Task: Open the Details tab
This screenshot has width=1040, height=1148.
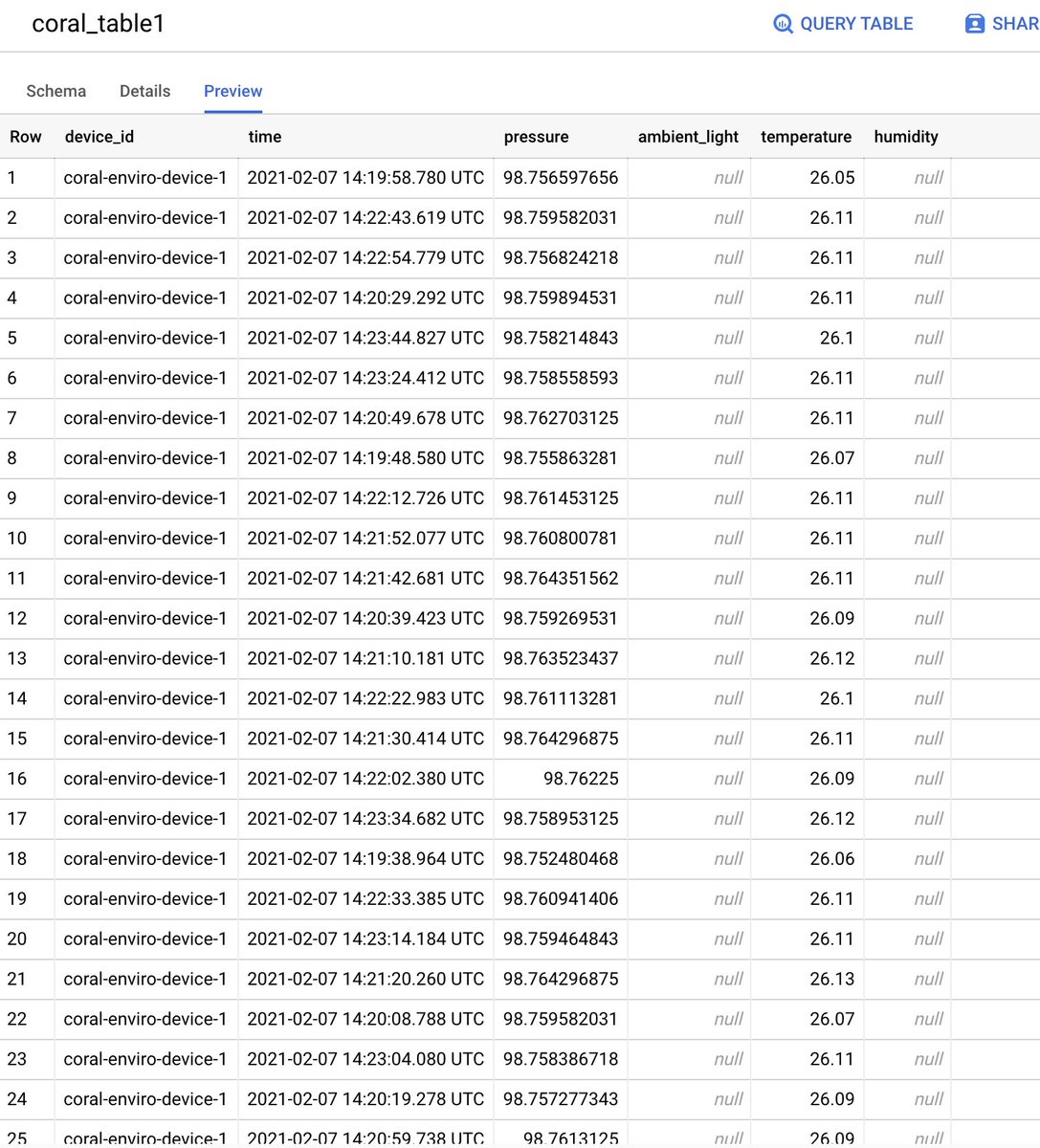Action: click(144, 91)
